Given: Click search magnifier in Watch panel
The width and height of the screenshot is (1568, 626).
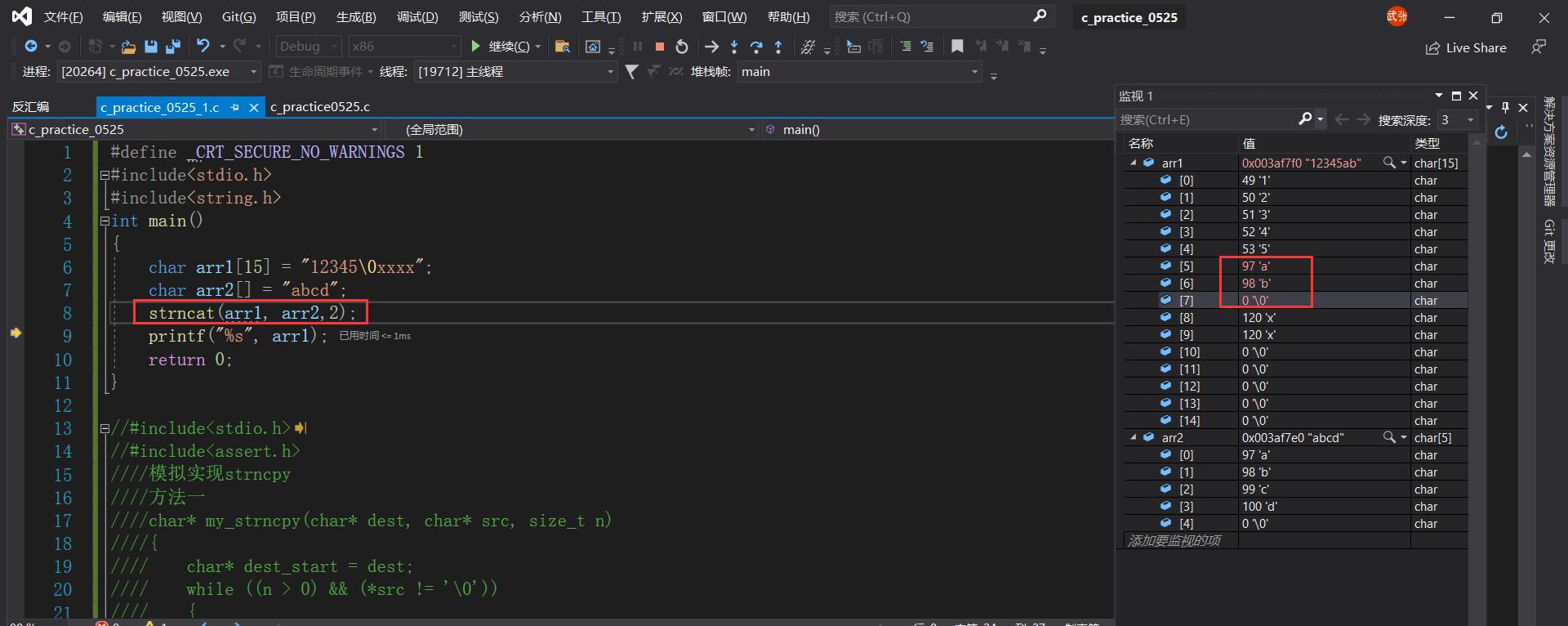Looking at the screenshot, I should [x=1306, y=119].
